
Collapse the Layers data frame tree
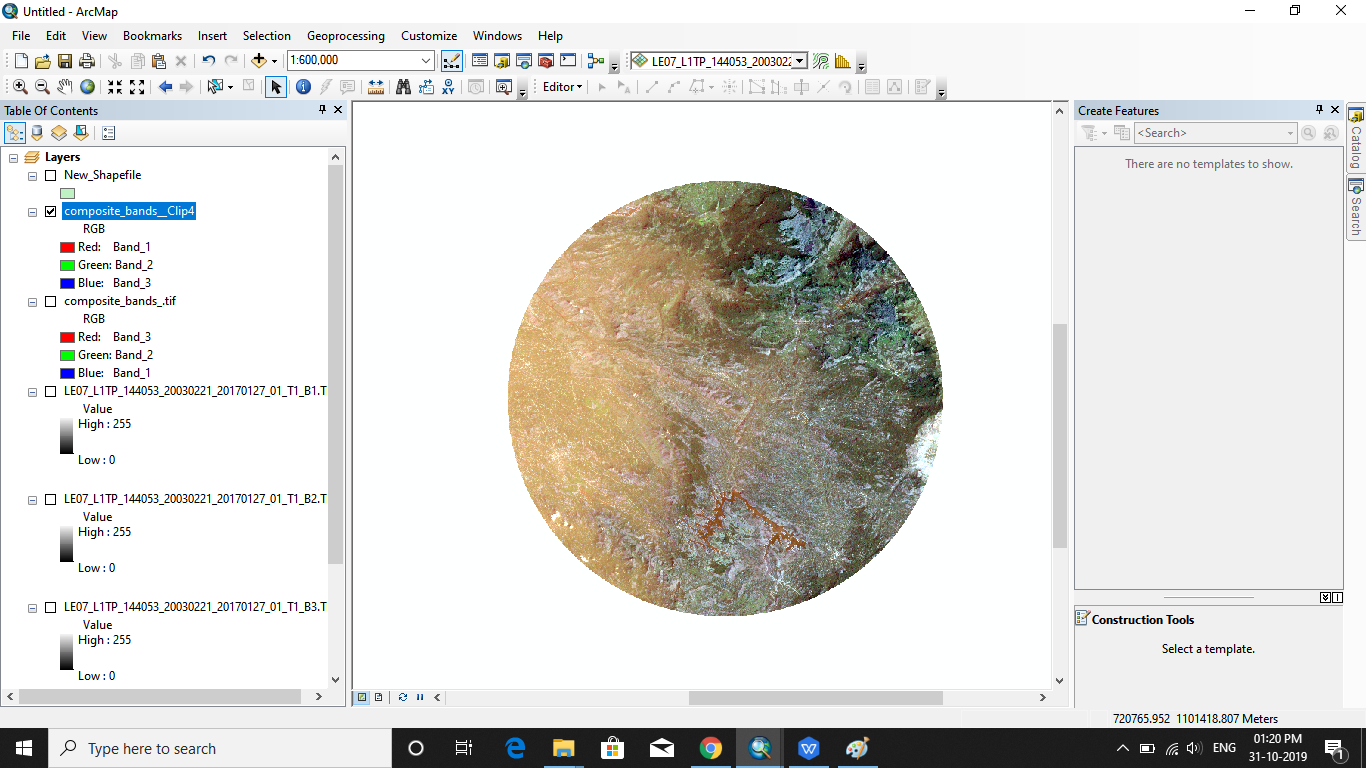[x=14, y=158]
